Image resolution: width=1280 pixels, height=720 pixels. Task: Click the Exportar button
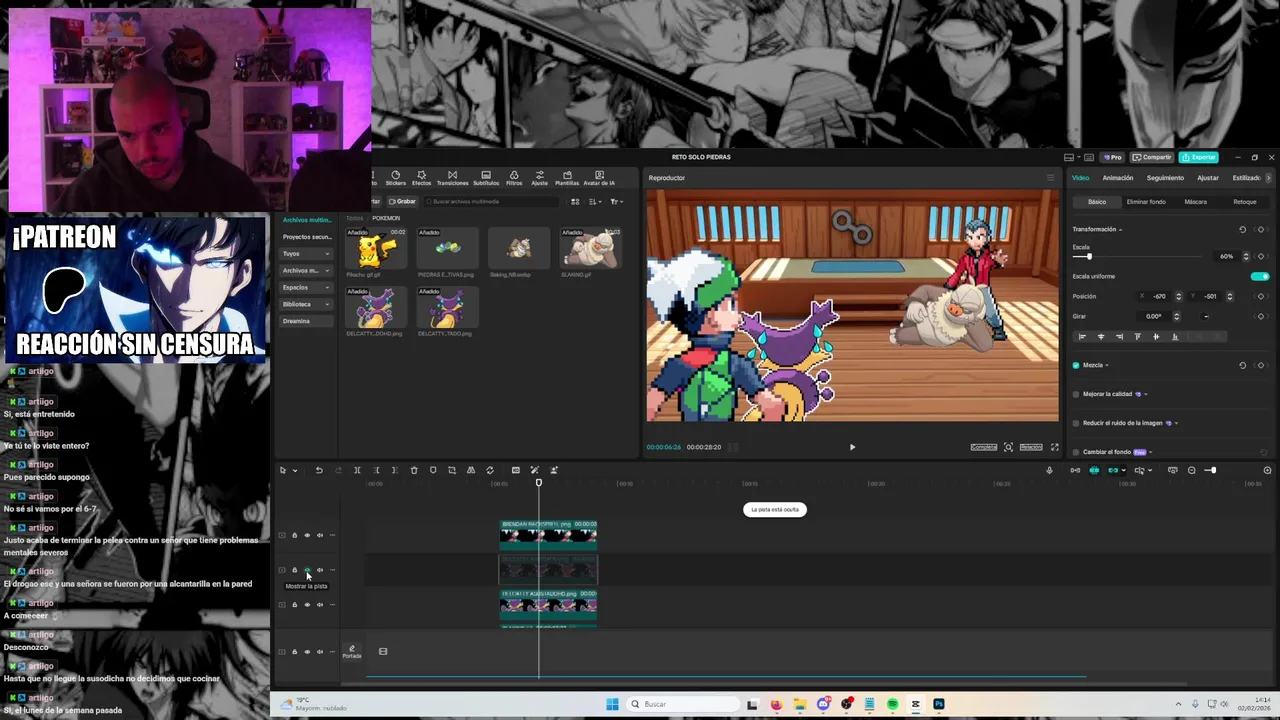[x=1199, y=157]
